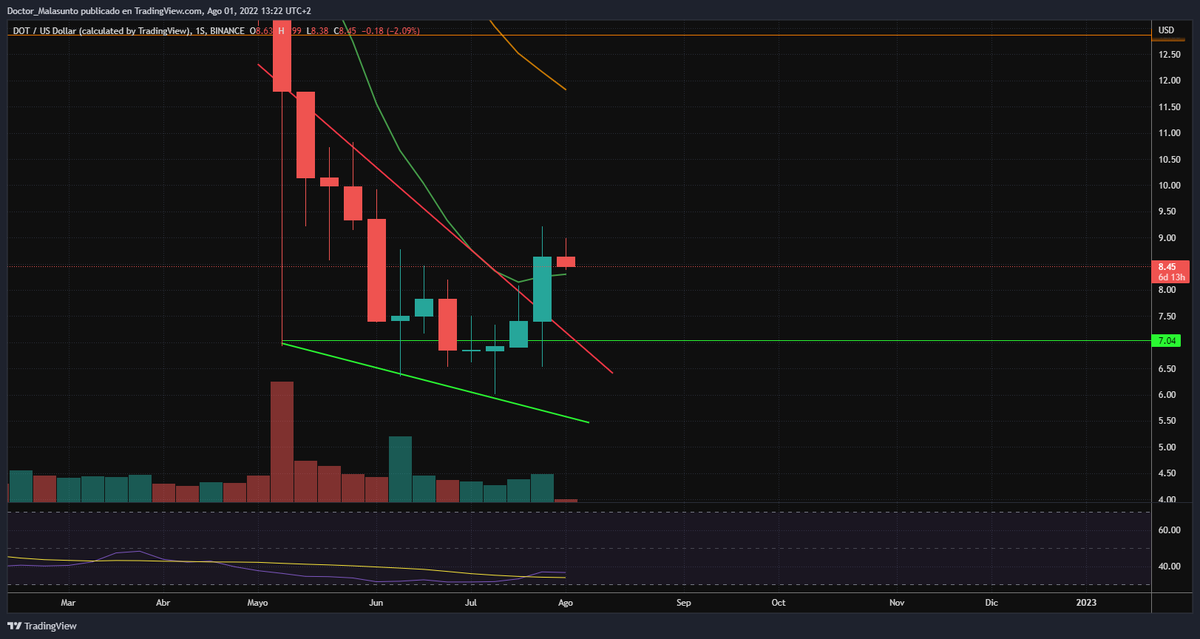The image size is (1200, 639).
Task: Click the 'Jun' time axis label
Action: 376,603
